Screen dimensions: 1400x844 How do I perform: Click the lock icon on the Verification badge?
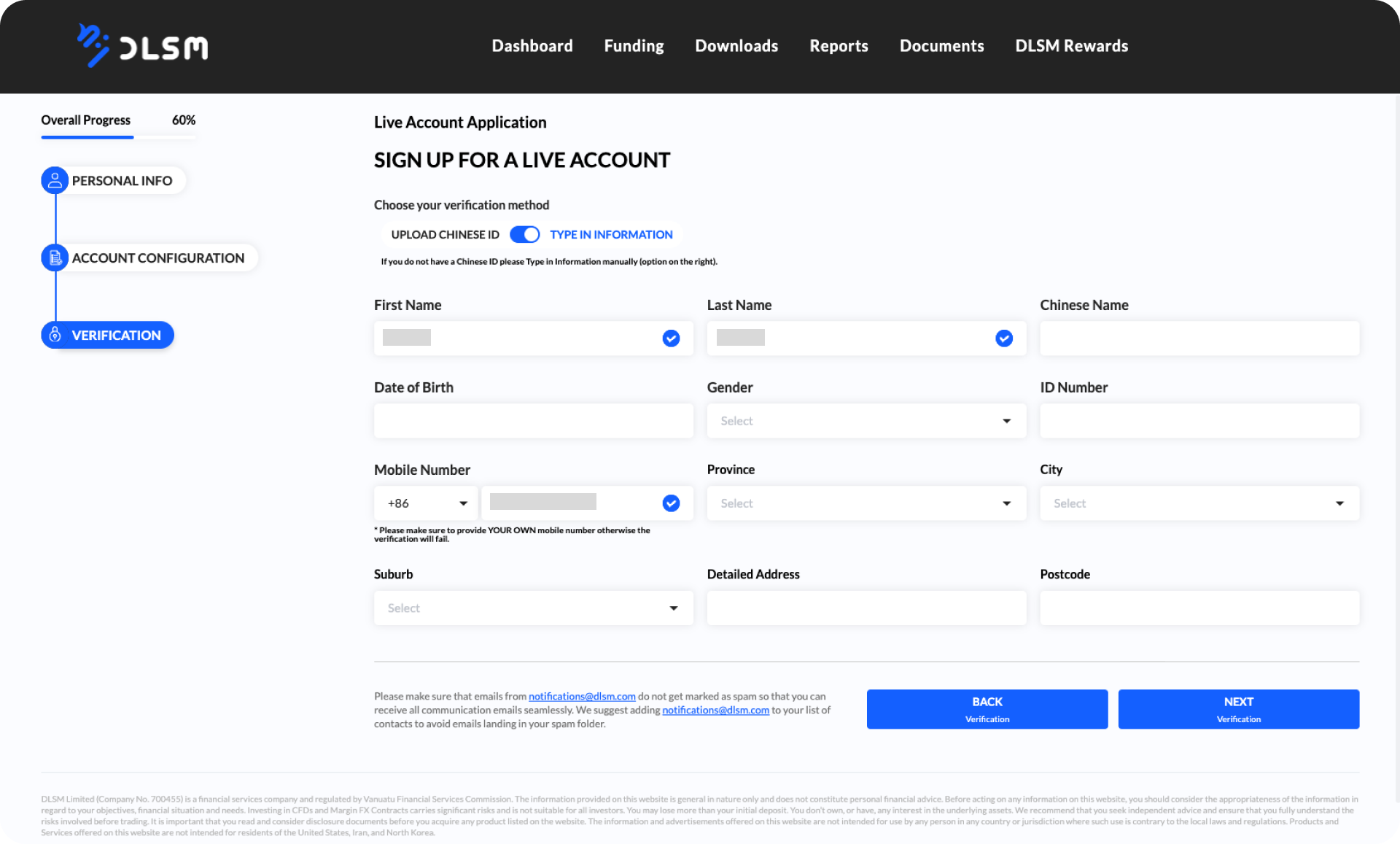55,335
